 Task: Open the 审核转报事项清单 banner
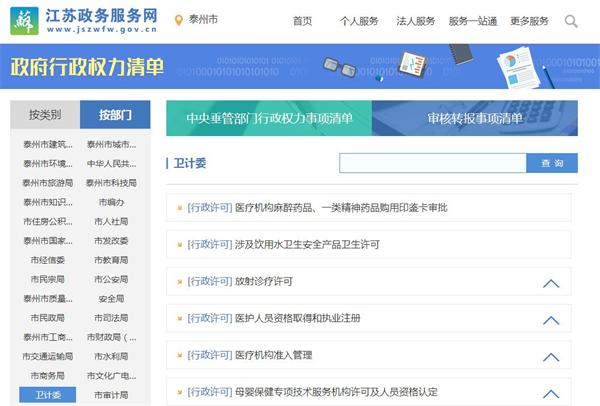click(475, 118)
